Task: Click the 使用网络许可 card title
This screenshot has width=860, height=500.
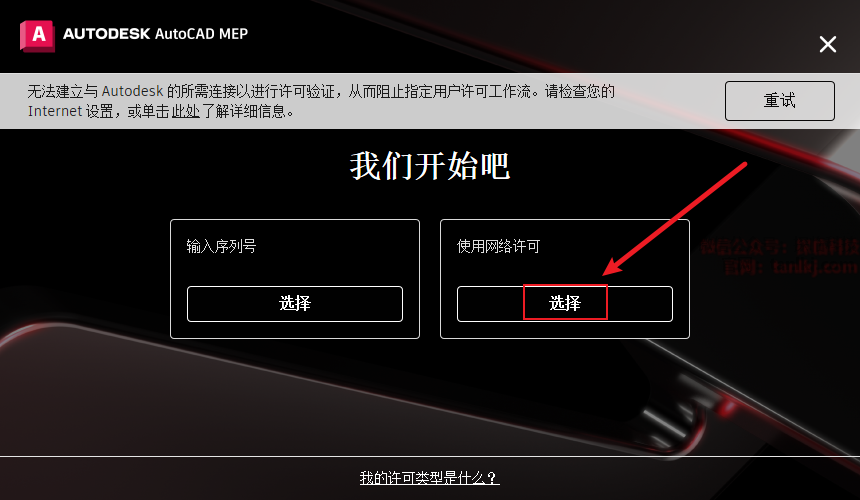Action: pyautogui.click(x=499, y=246)
